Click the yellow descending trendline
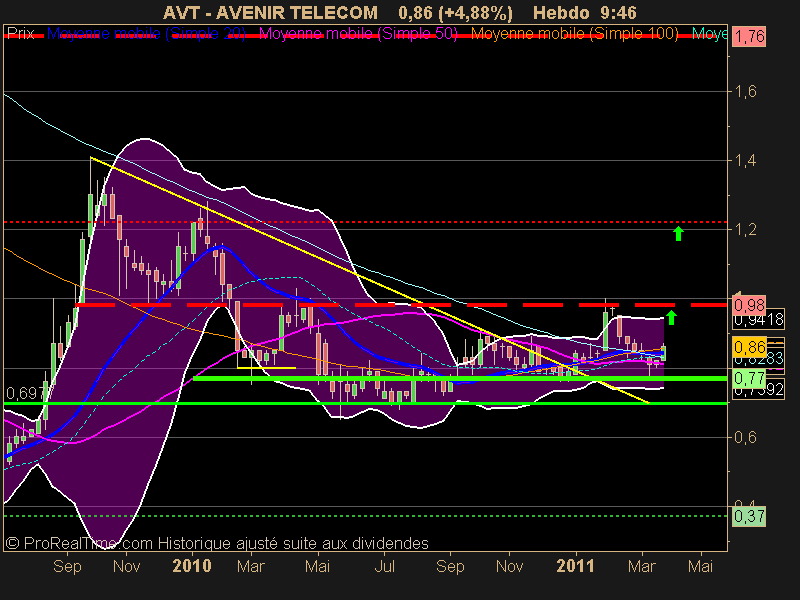Image resolution: width=800 pixels, height=600 pixels. (369, 280)
